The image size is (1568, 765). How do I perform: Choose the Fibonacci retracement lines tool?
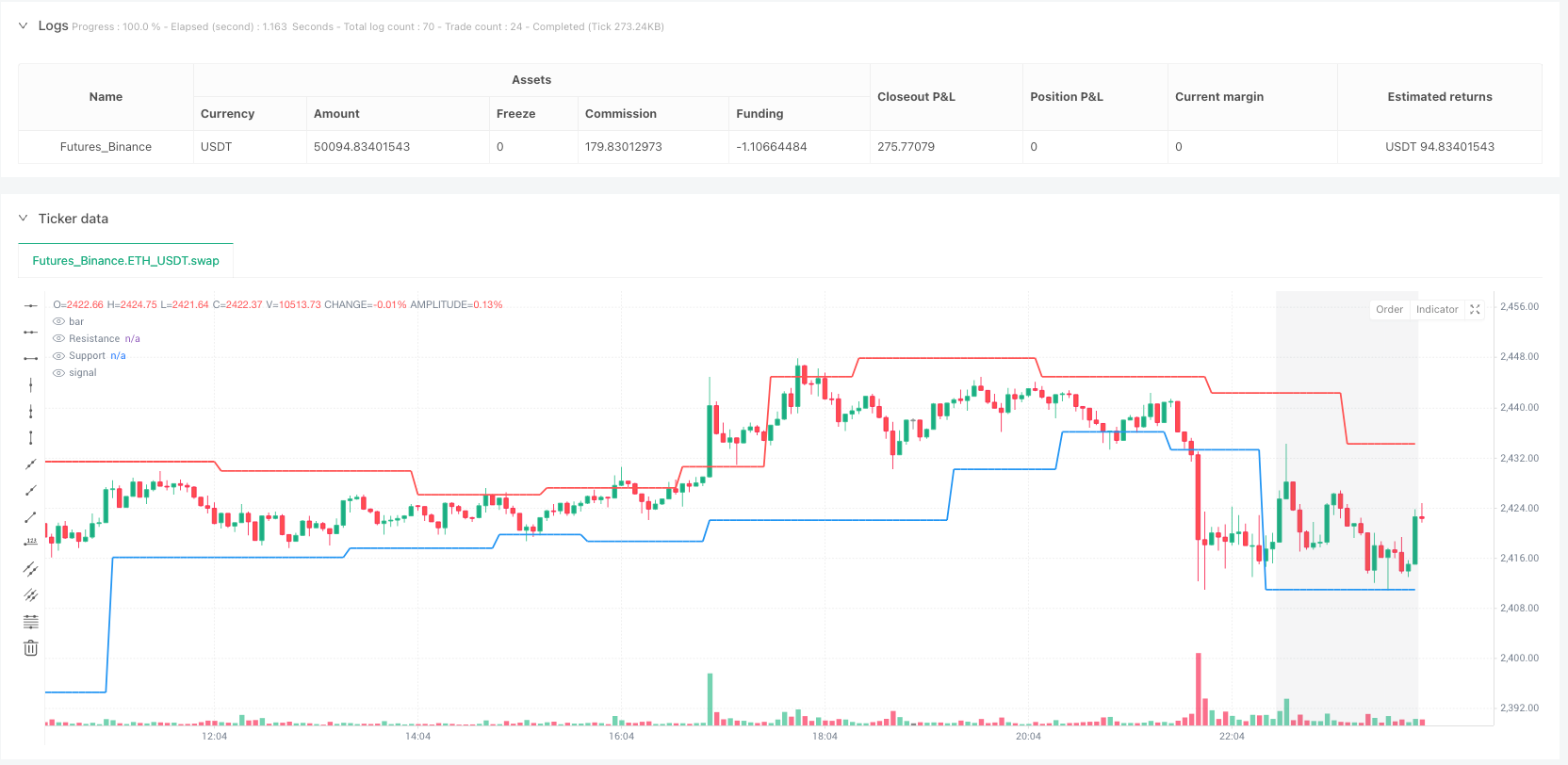(x=31, y=622)
